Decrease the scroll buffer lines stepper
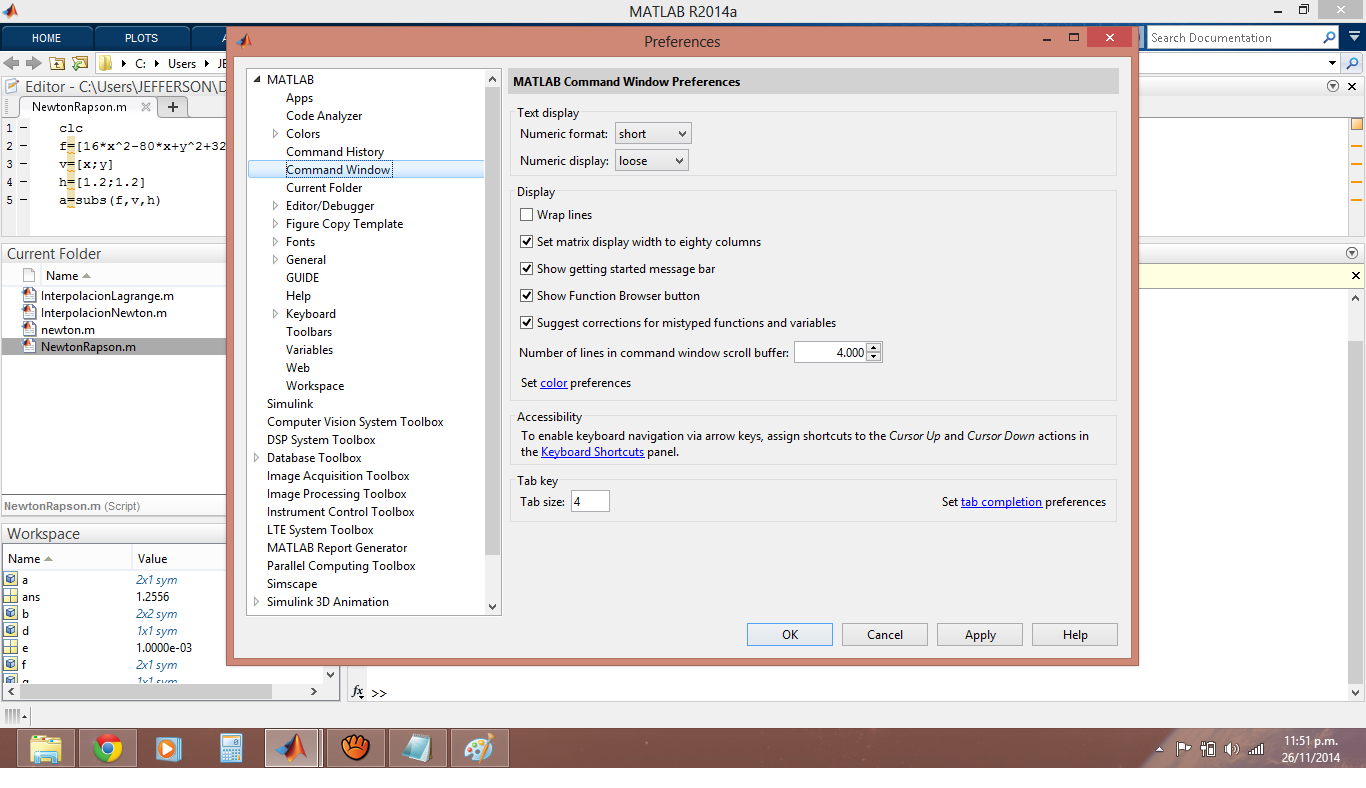Viewport: 1366px width, 788px height. [874, 357]
